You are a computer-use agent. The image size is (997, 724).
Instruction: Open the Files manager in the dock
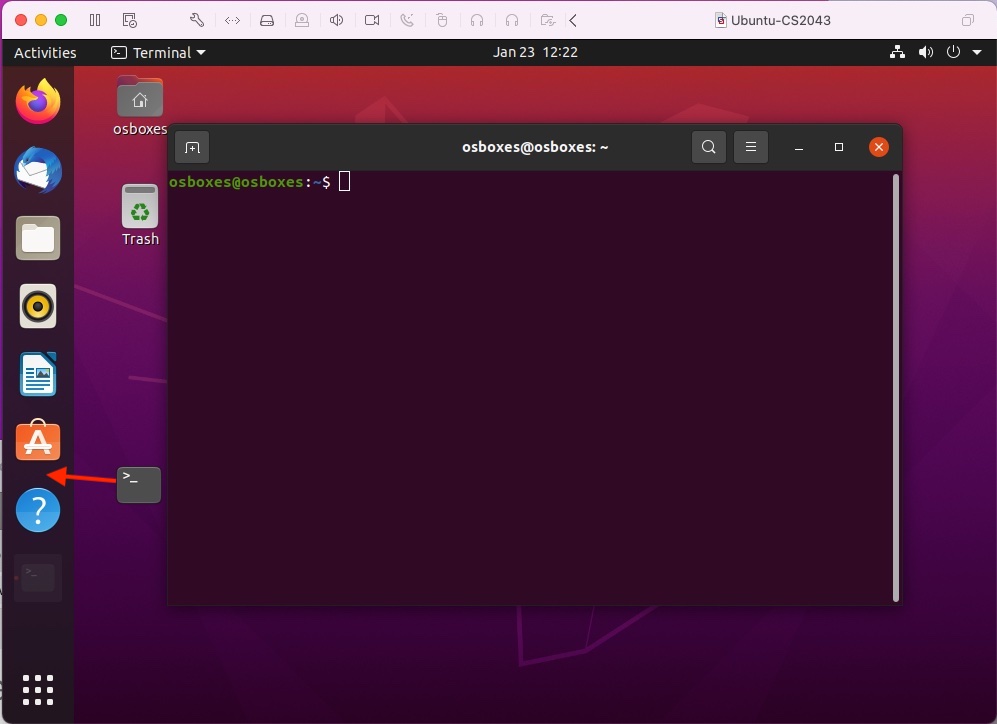point(38,238)
